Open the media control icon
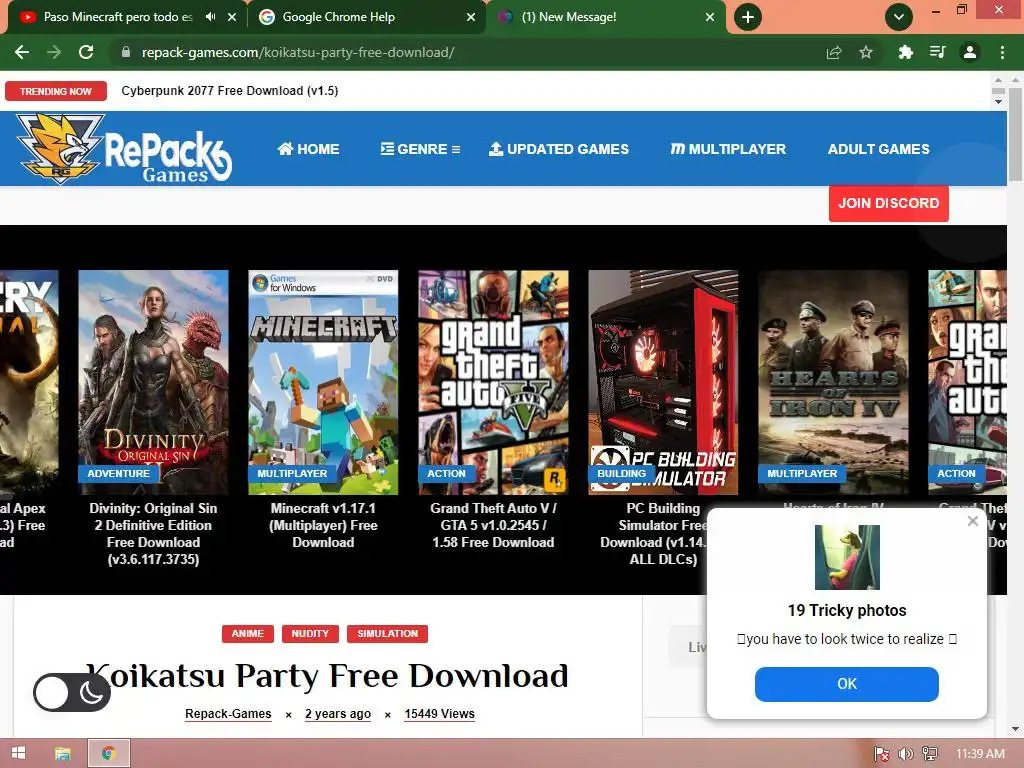This screenshot has width=1024, height=768. pos(937,52)
